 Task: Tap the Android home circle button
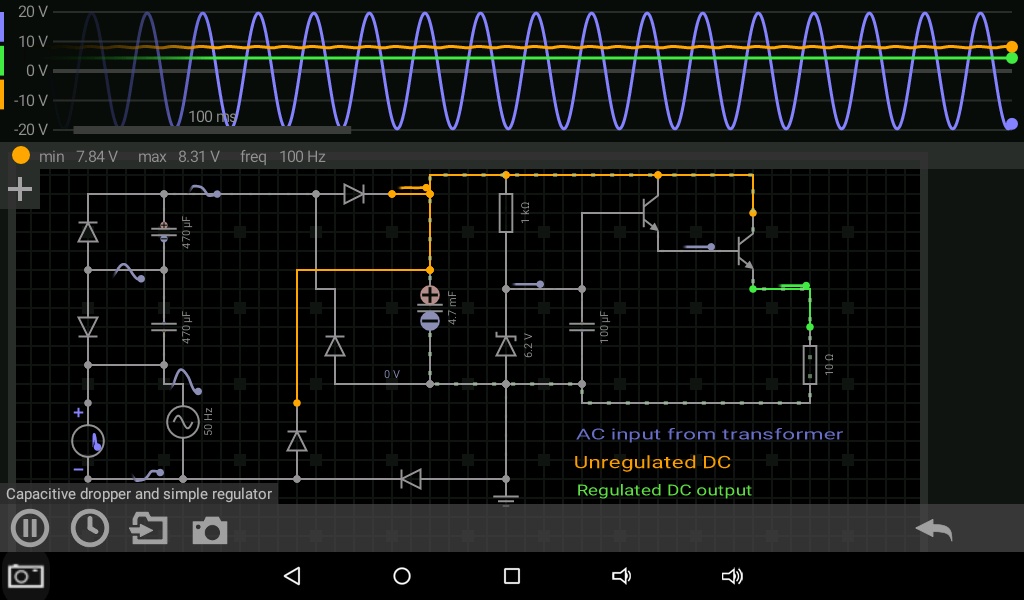[x=402, y=576]
